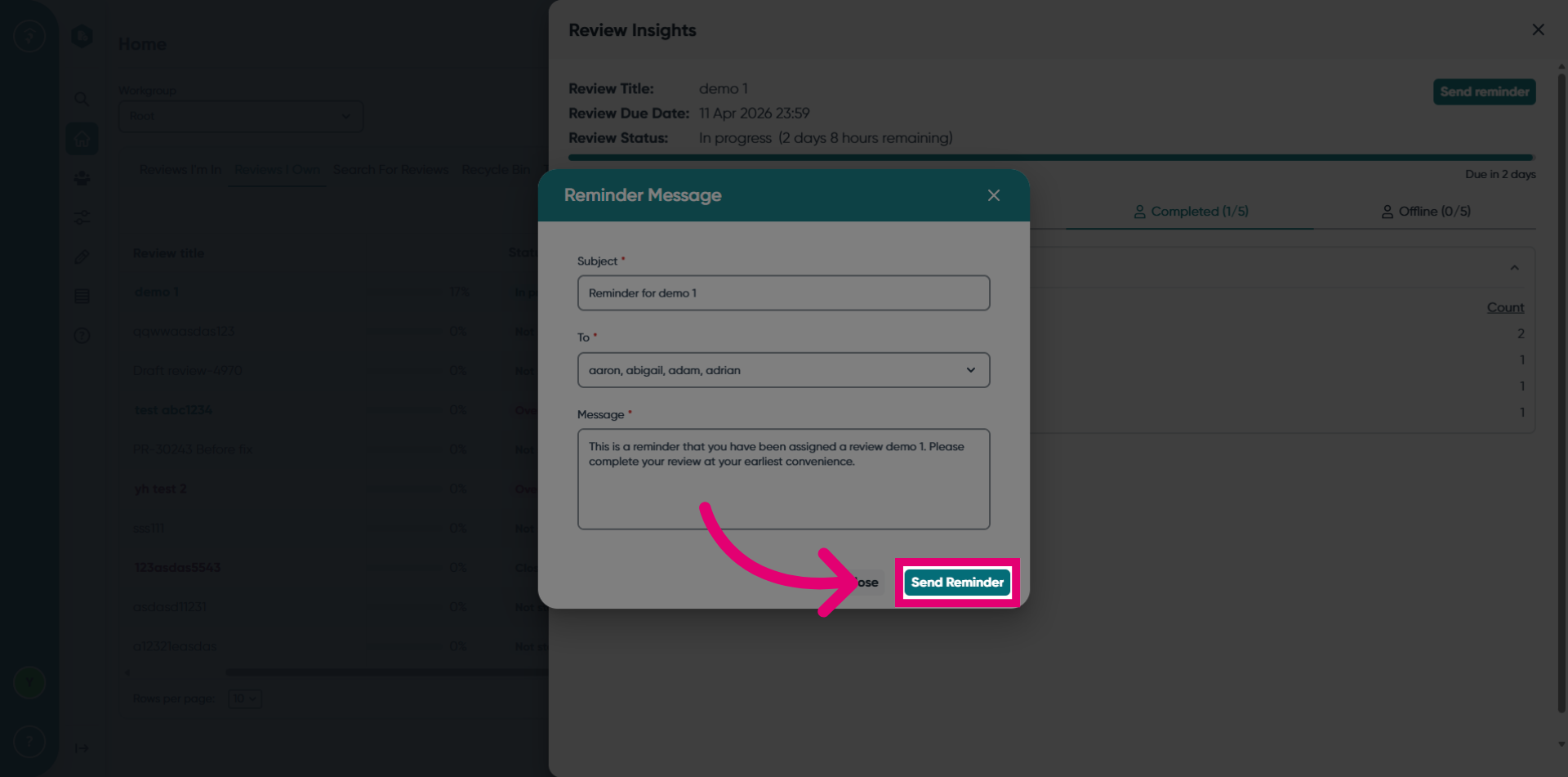Click the In progress status text
1568x777 pixels.
735,138
